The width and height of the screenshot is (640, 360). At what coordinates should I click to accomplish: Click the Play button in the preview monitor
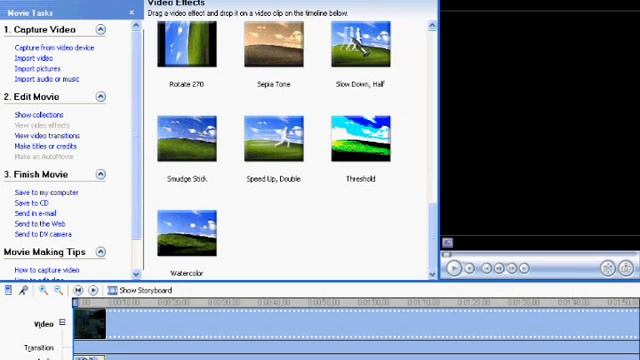click(x=453, y=268)
